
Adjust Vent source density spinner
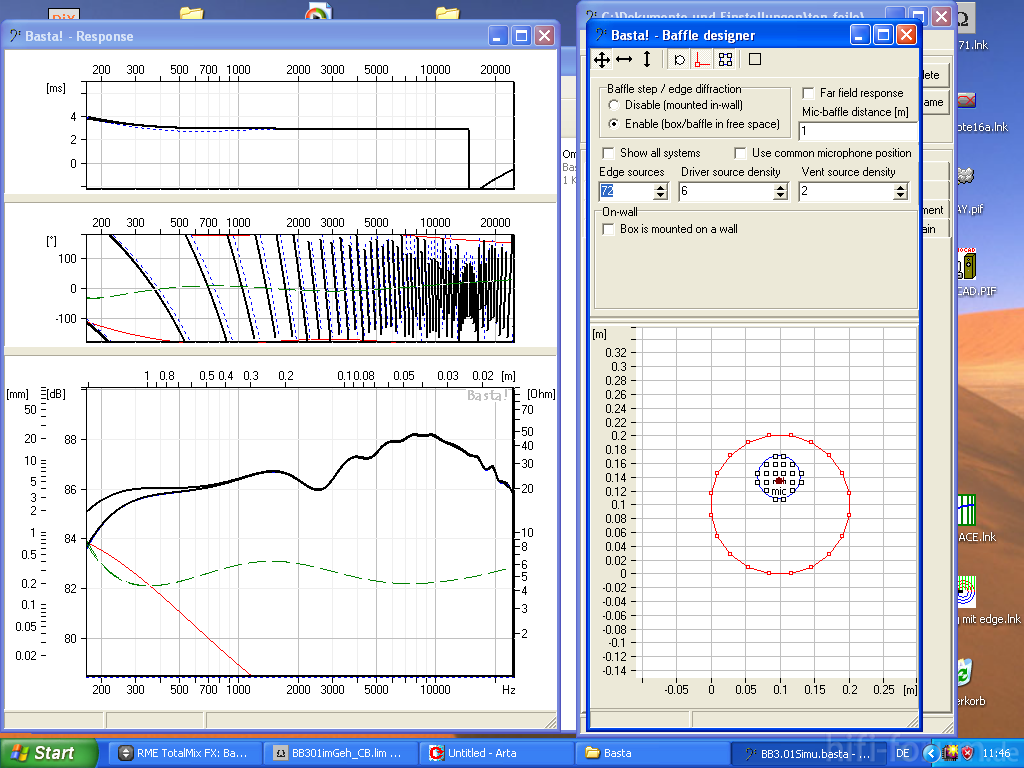pos(900,191)
